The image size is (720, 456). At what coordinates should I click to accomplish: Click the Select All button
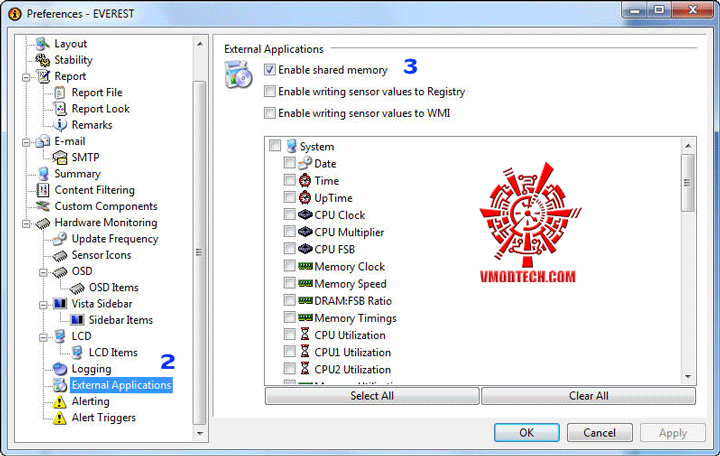(372, 396)
